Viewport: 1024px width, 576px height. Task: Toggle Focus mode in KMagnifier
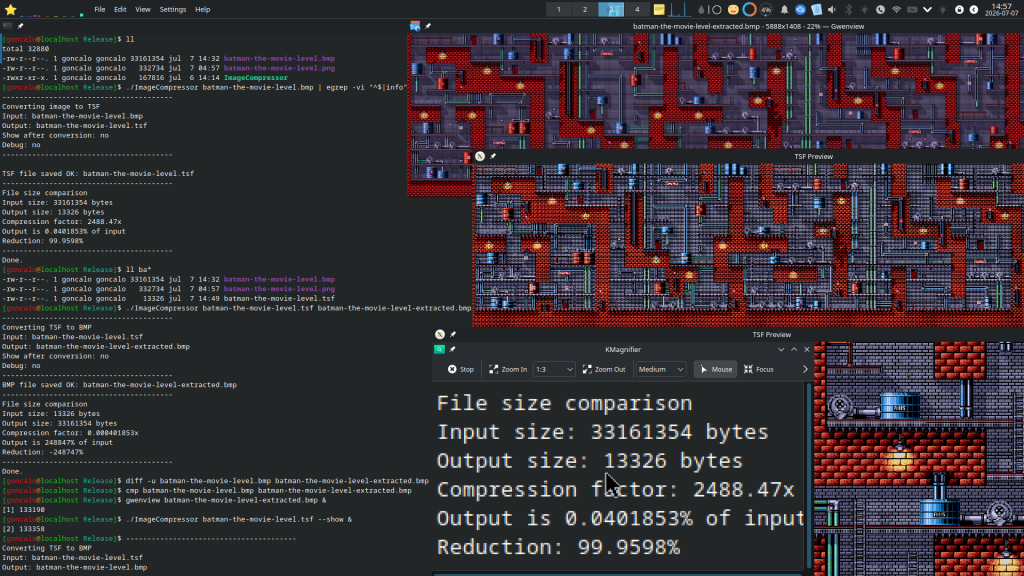tap(759, 369)
